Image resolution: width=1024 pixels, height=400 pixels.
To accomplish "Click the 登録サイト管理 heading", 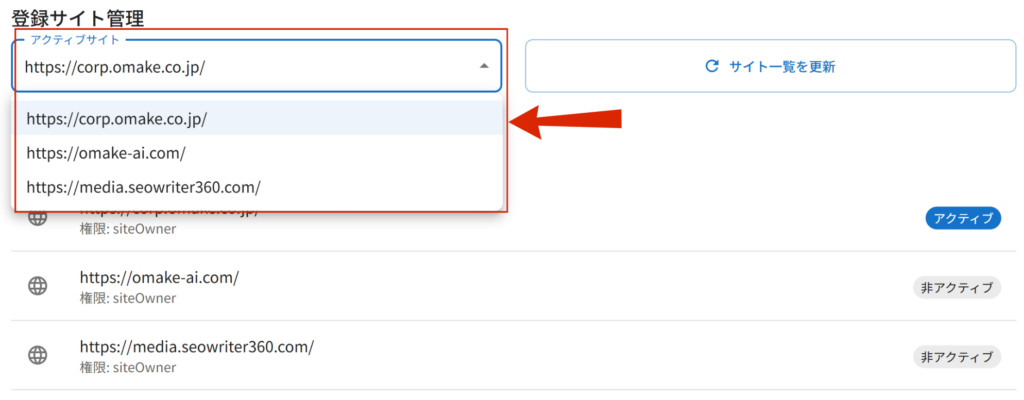I will [x=78, y=17].
